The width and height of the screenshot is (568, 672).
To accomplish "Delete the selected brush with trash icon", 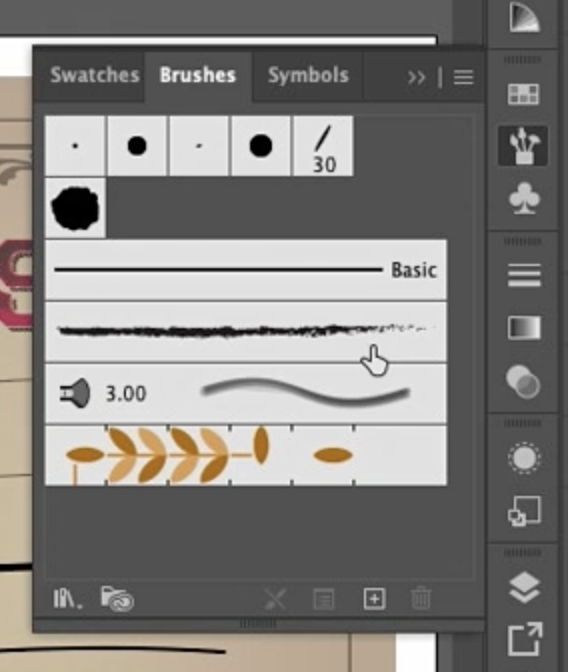I will tap(421, 598).
